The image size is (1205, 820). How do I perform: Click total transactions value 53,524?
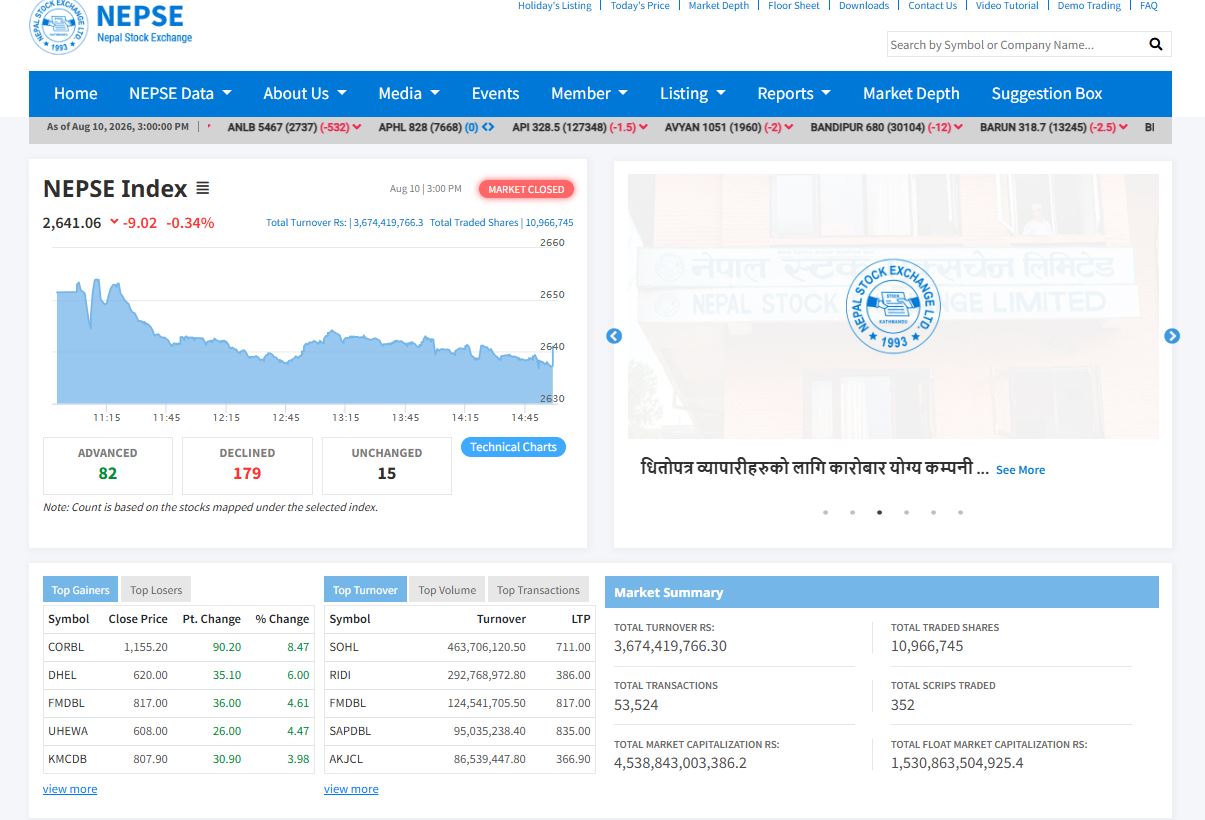coord(636,704)
